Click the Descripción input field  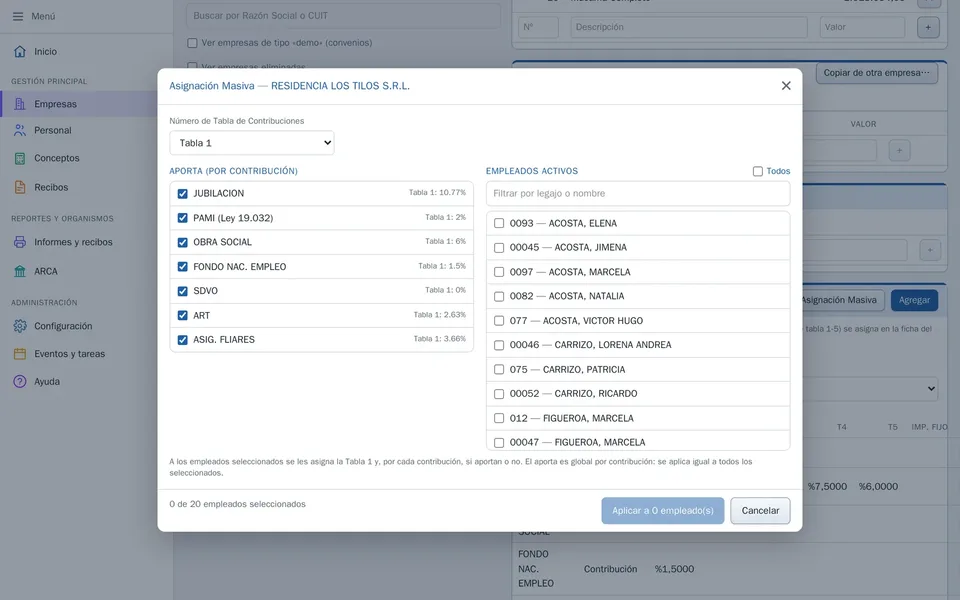(x=689, y=27)
